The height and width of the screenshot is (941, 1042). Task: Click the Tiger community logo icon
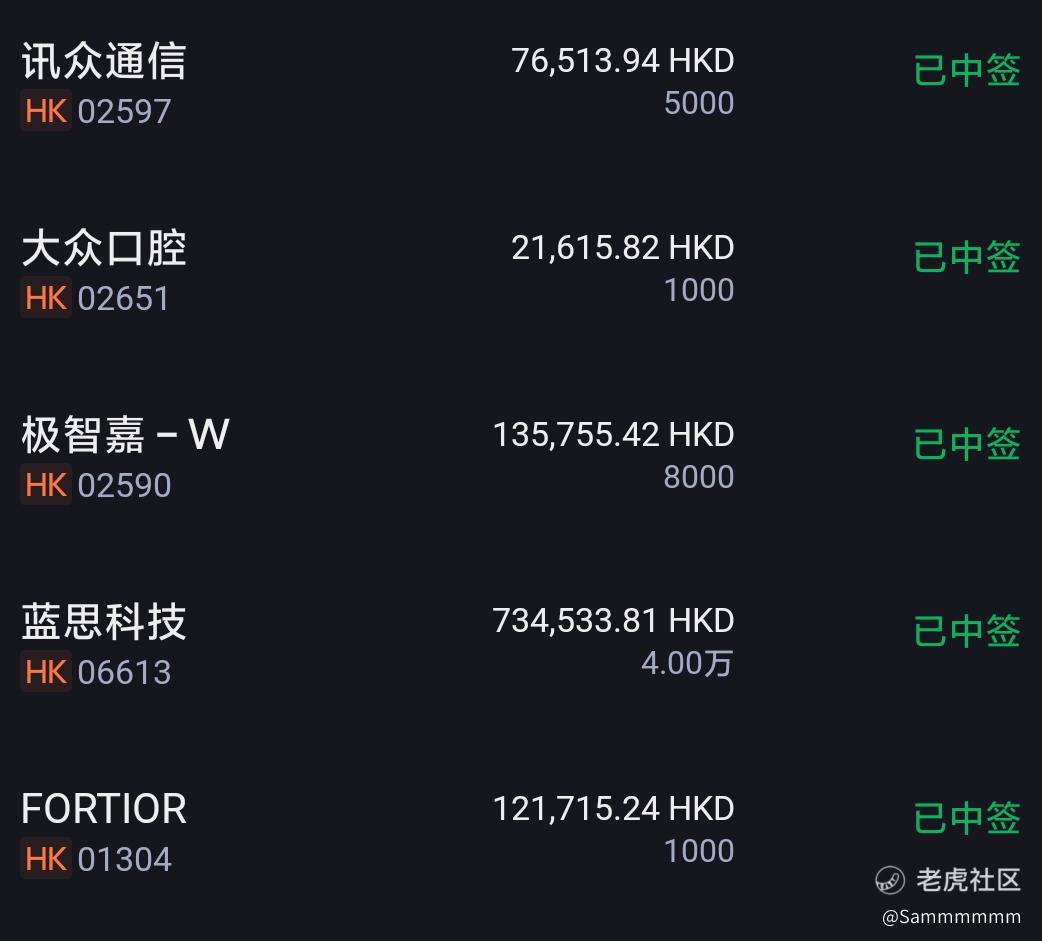pos(890,881)
